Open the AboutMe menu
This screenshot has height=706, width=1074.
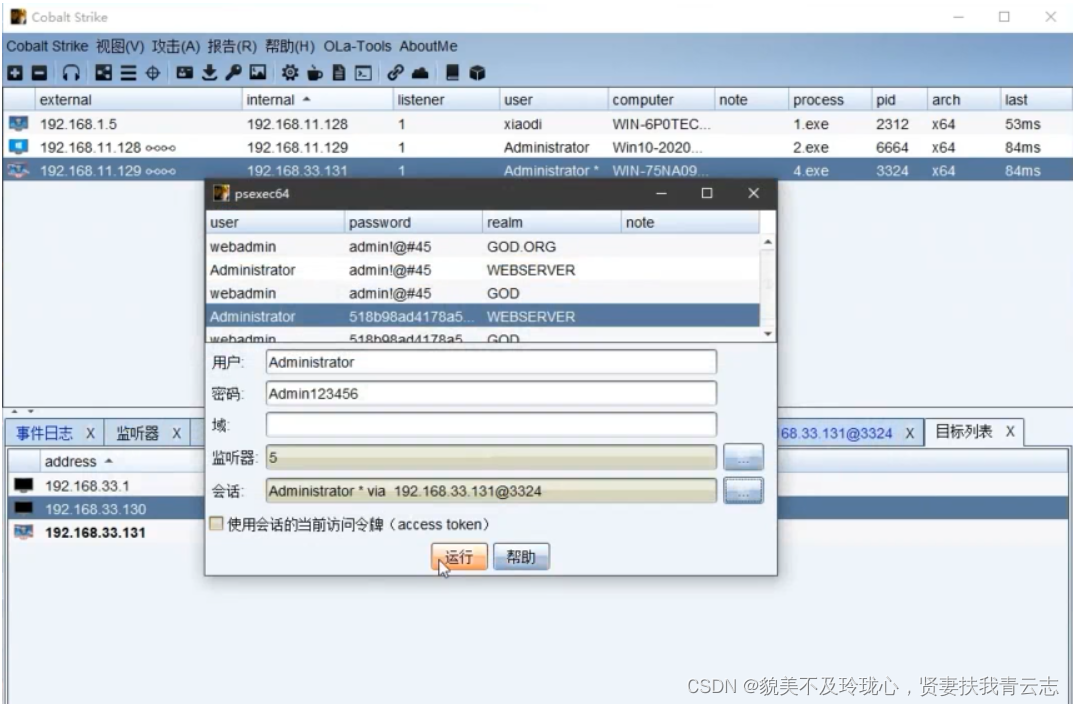[428, 46]
